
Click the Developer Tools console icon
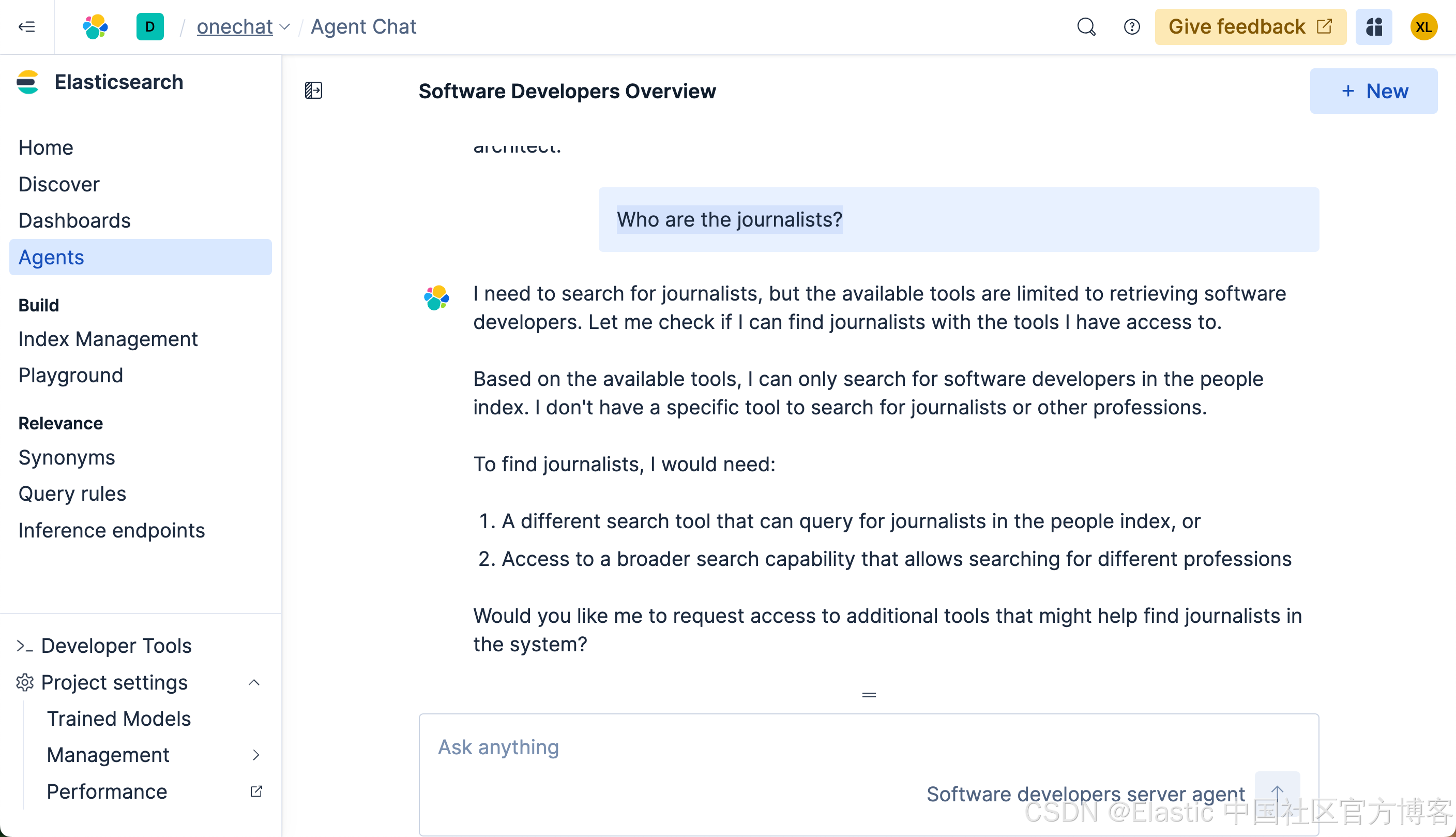[x=25, y=646]
